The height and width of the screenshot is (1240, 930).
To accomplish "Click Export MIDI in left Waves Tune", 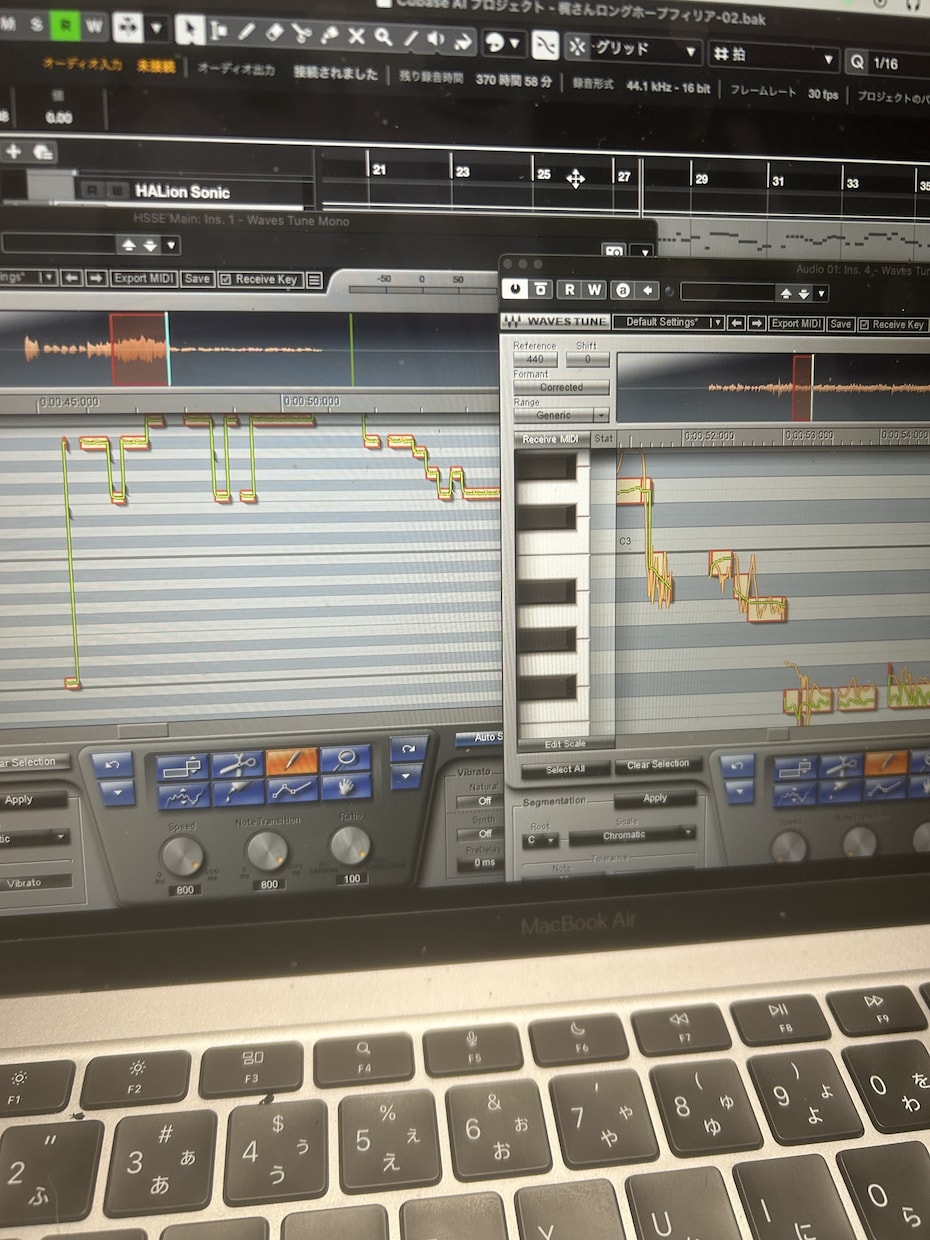I will click(144, 279).
